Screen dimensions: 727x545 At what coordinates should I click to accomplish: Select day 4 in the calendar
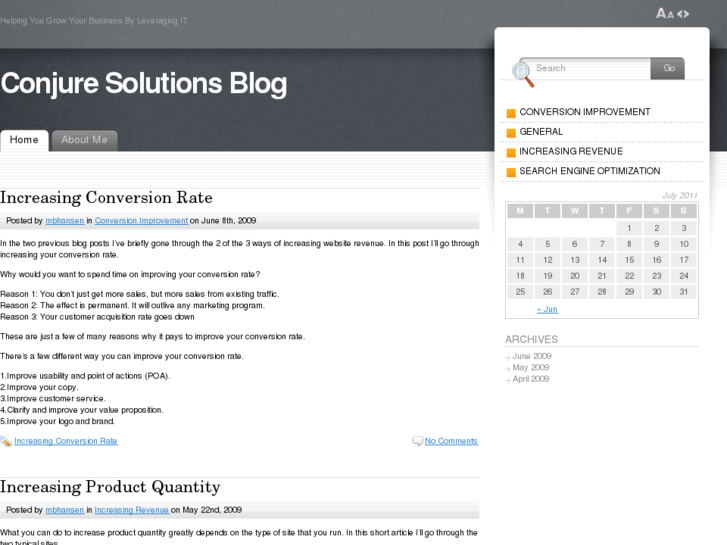520,244
